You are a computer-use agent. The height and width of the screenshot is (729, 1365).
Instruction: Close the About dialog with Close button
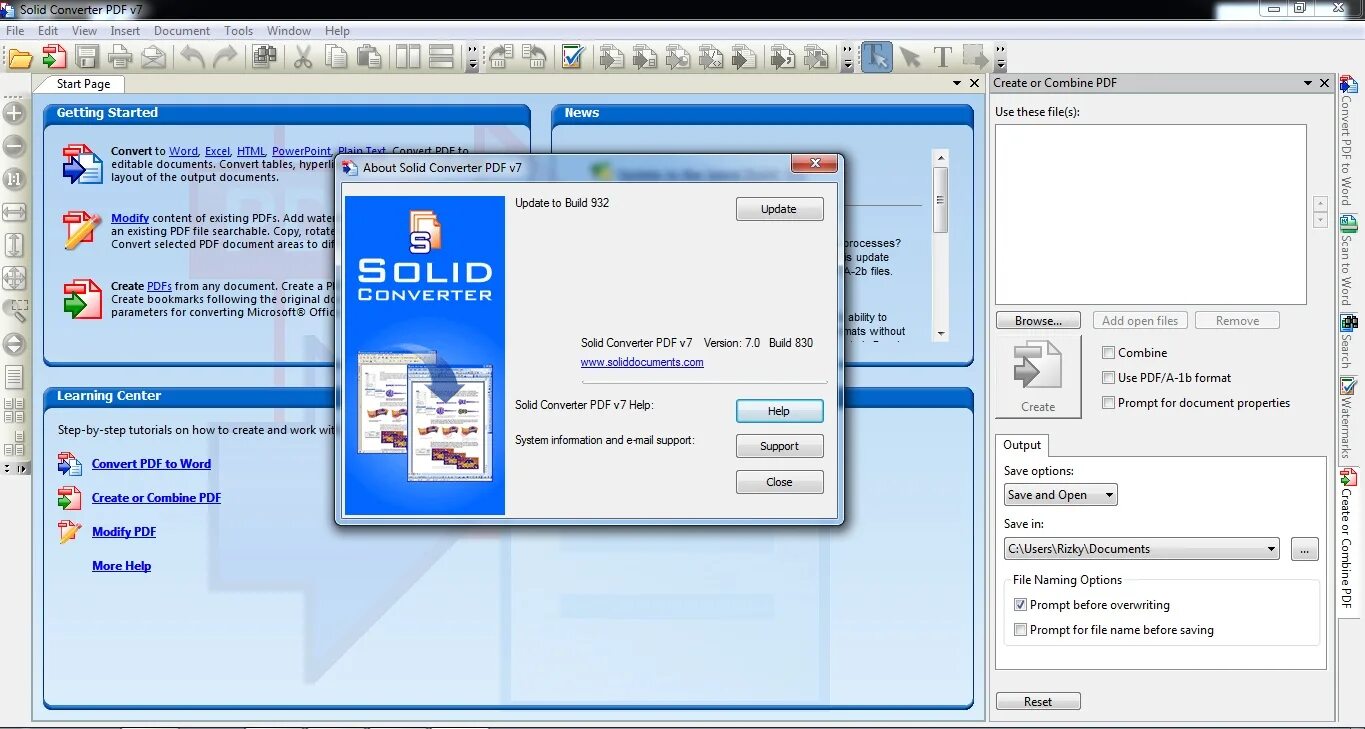[x=779, y=482]
